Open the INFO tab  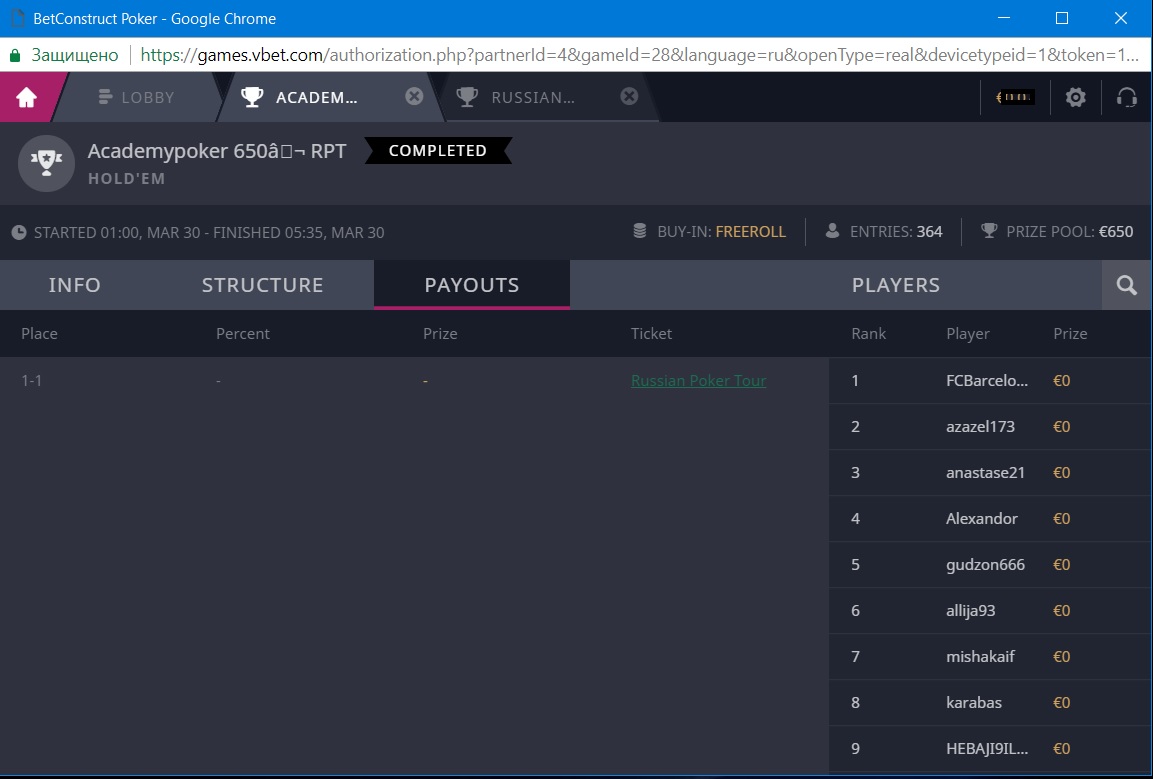point(74,285)
